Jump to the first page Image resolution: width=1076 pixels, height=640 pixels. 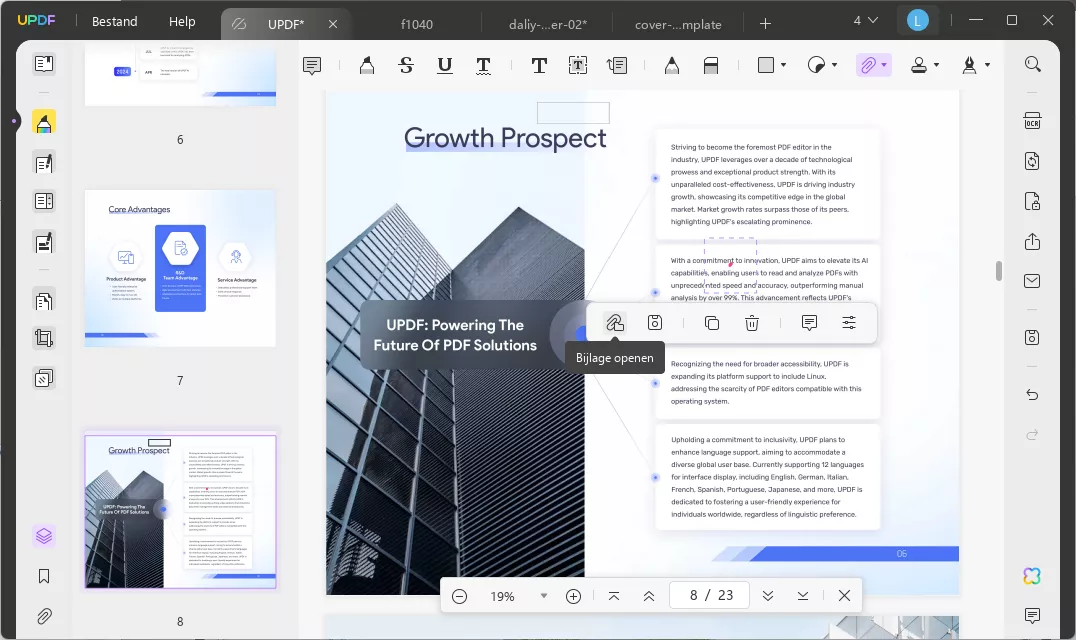click(x=614, y=596)
